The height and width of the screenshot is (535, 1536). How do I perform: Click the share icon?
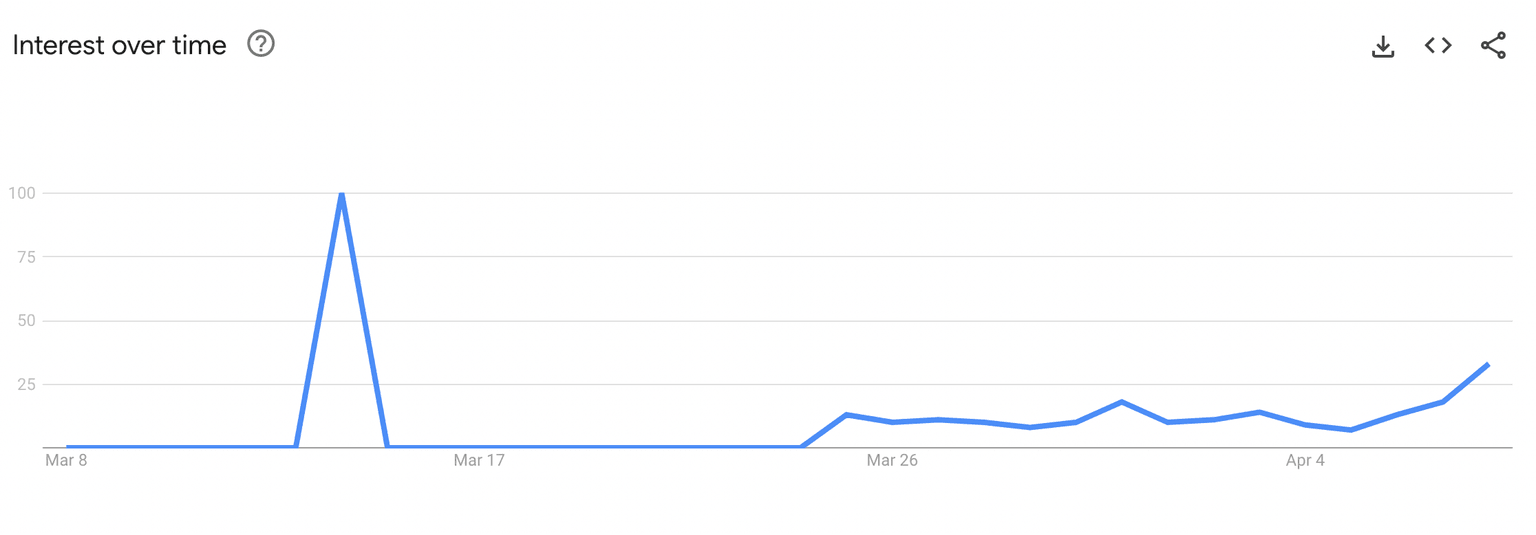click(1493, 46)
